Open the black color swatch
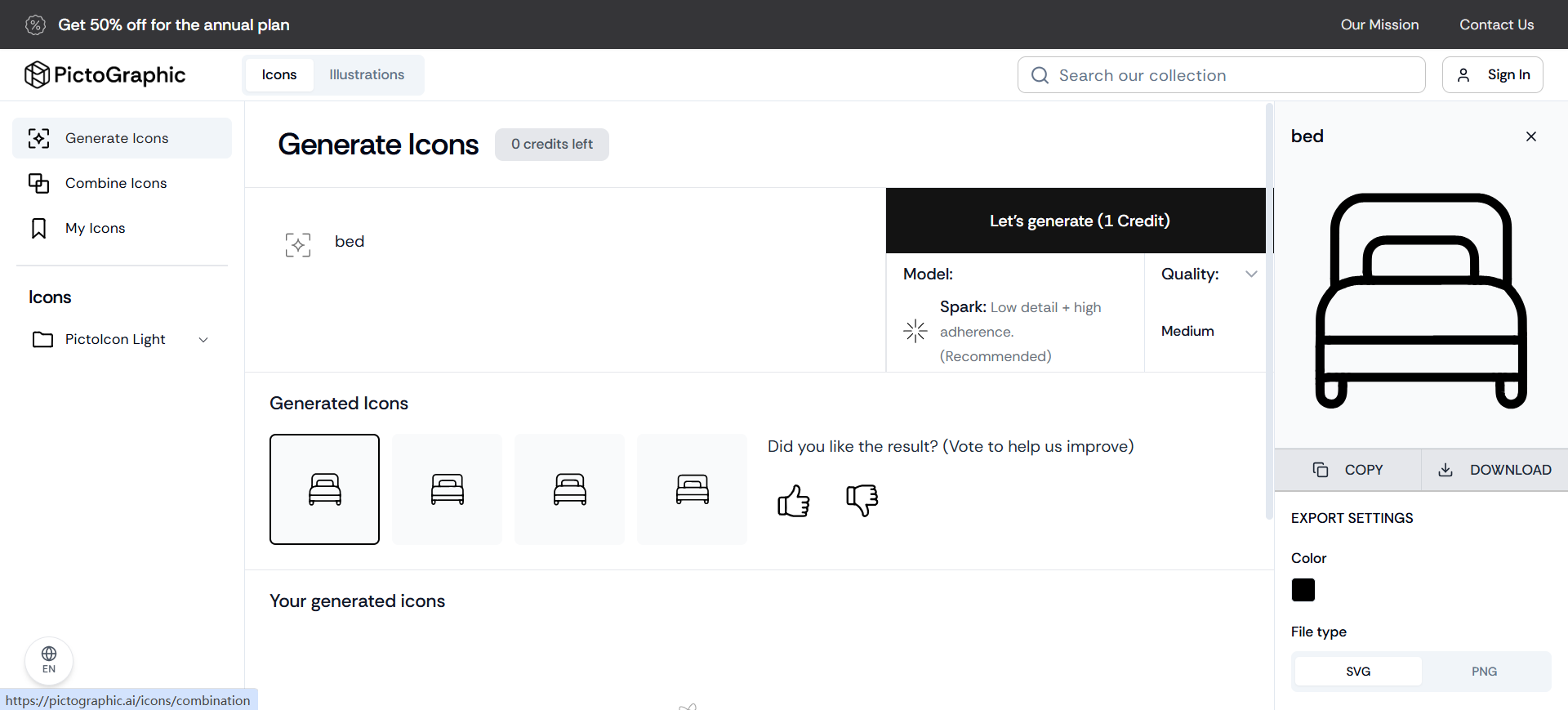1568x710 pixels. tap(1303, 590)
